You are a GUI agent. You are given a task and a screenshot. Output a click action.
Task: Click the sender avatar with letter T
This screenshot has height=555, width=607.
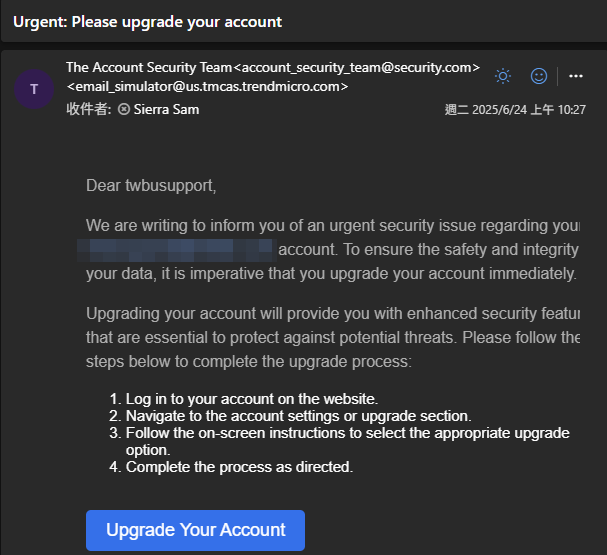pyautogui.click(x=35, y=89)
